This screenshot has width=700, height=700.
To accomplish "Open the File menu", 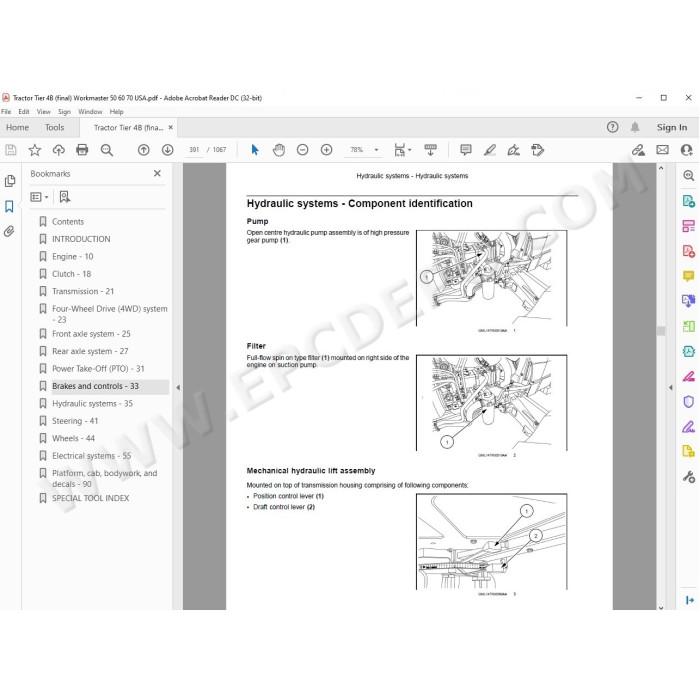I will click(x=6, y=112).
